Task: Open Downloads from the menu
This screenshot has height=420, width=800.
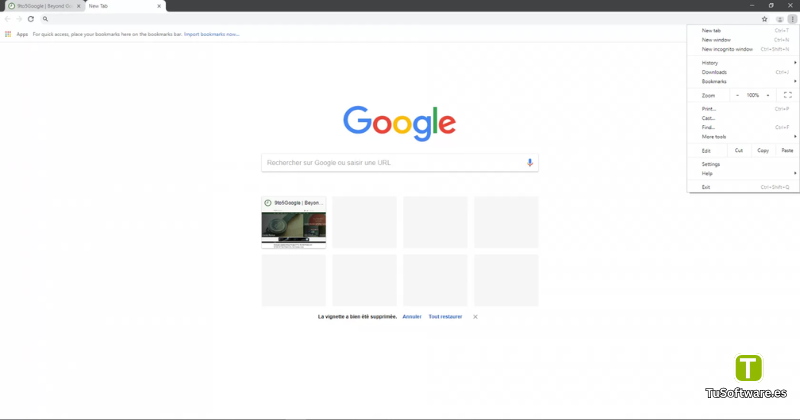Action: (743, 72)
